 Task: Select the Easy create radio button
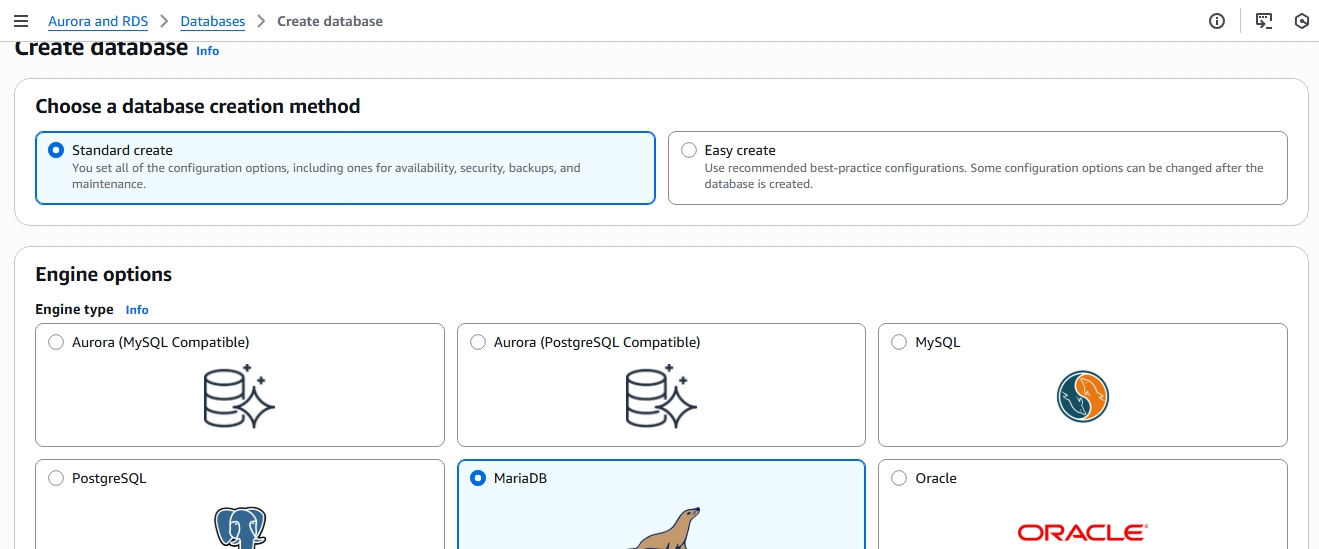tap(689, 150)
